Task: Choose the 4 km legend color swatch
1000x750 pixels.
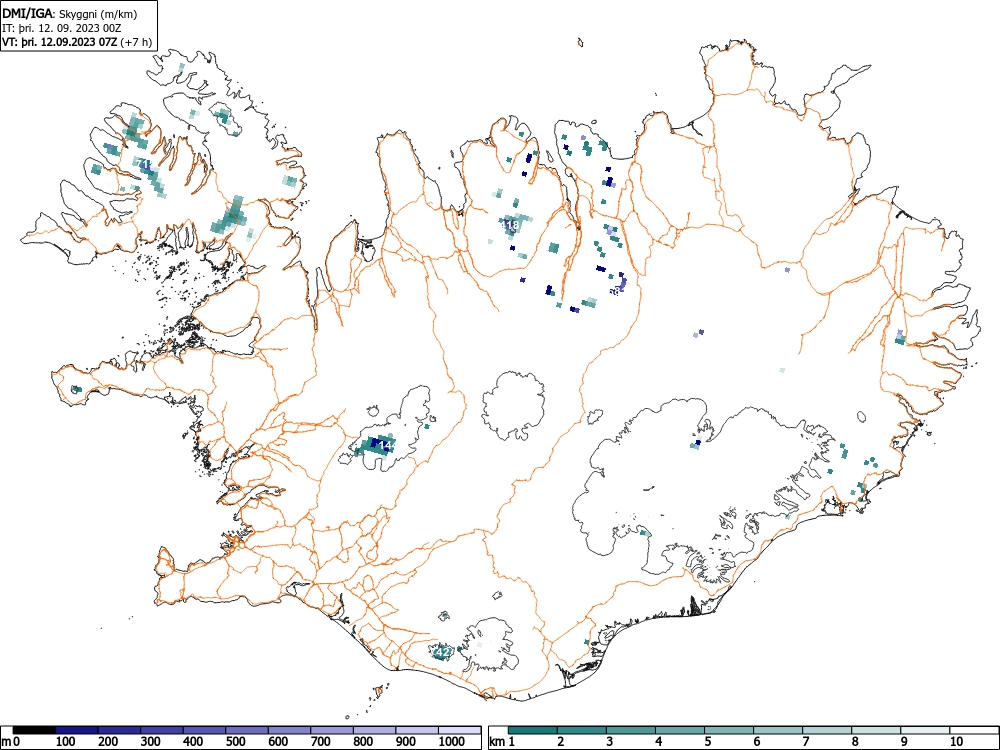Action: 680,730
